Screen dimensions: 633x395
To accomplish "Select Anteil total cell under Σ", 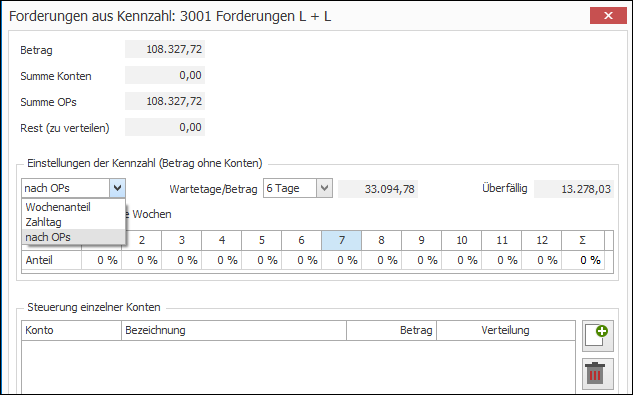I will [x=583, y=260].
